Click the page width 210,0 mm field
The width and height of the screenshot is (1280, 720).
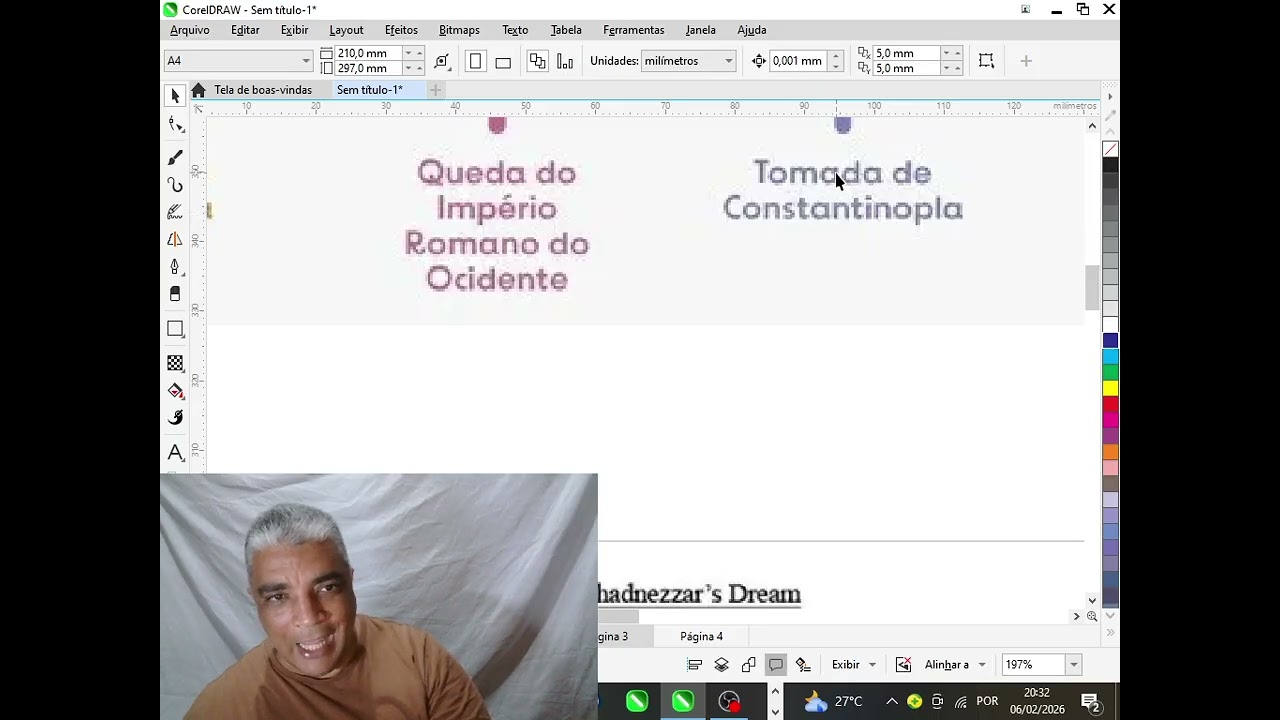(369, 53)
